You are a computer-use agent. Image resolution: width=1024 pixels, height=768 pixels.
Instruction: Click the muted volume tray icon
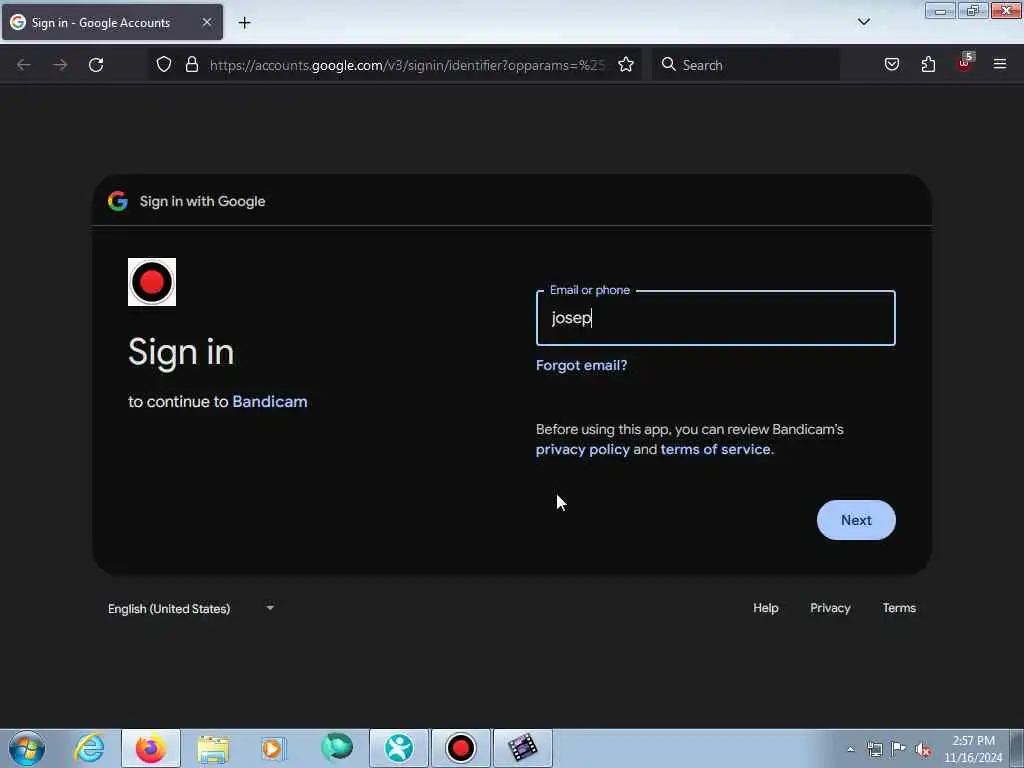[x=923, y=750]
